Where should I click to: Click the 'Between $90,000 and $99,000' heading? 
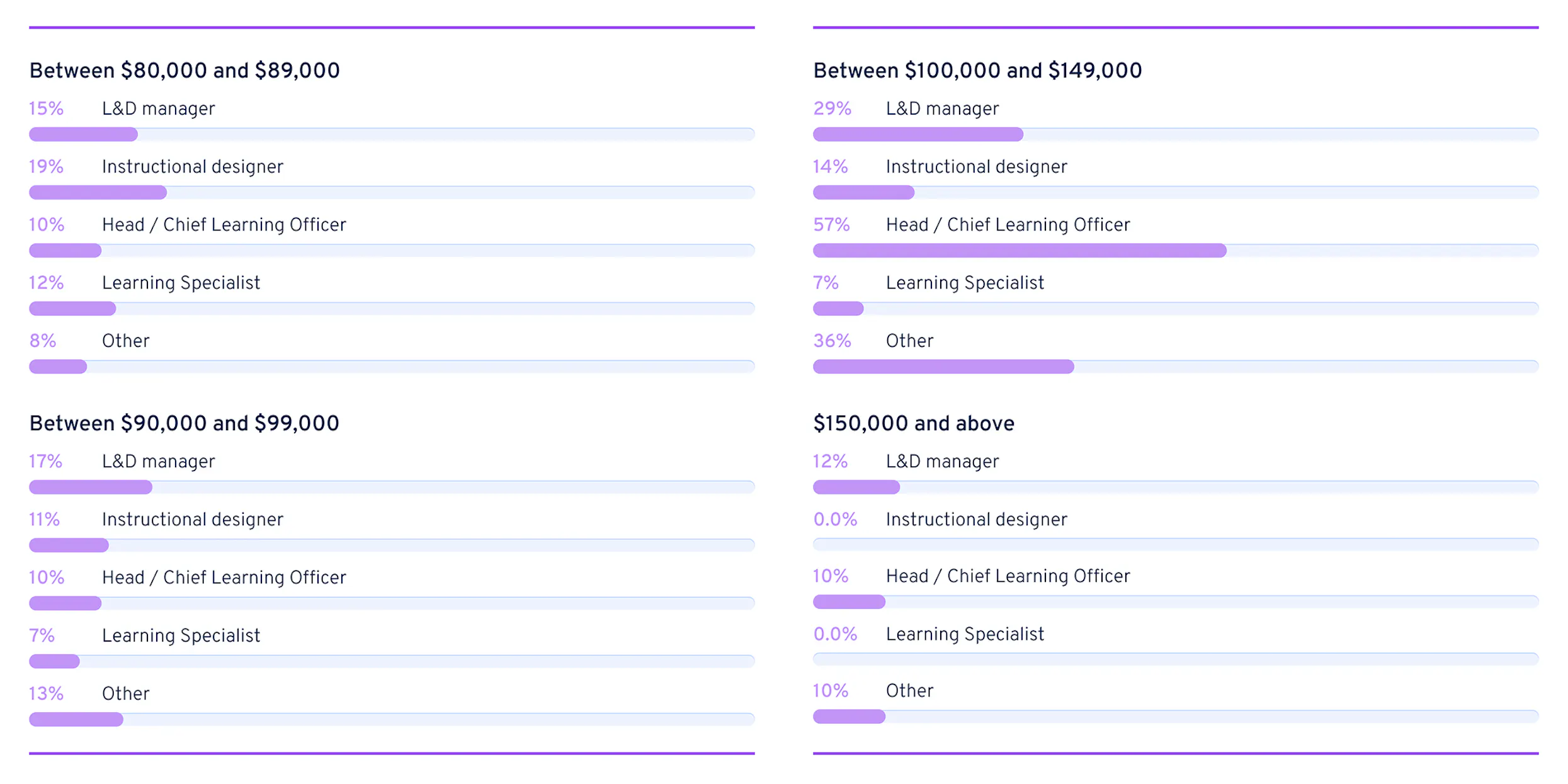[x=185, y=423]
